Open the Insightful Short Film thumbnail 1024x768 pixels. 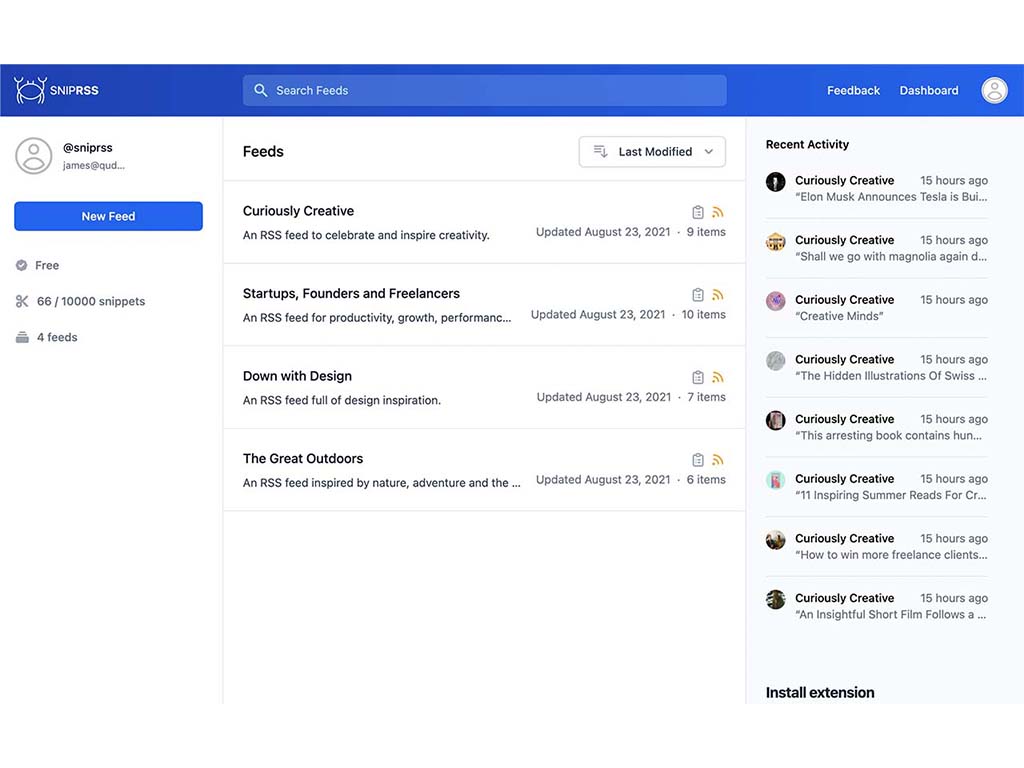click(x=775, y=599)
